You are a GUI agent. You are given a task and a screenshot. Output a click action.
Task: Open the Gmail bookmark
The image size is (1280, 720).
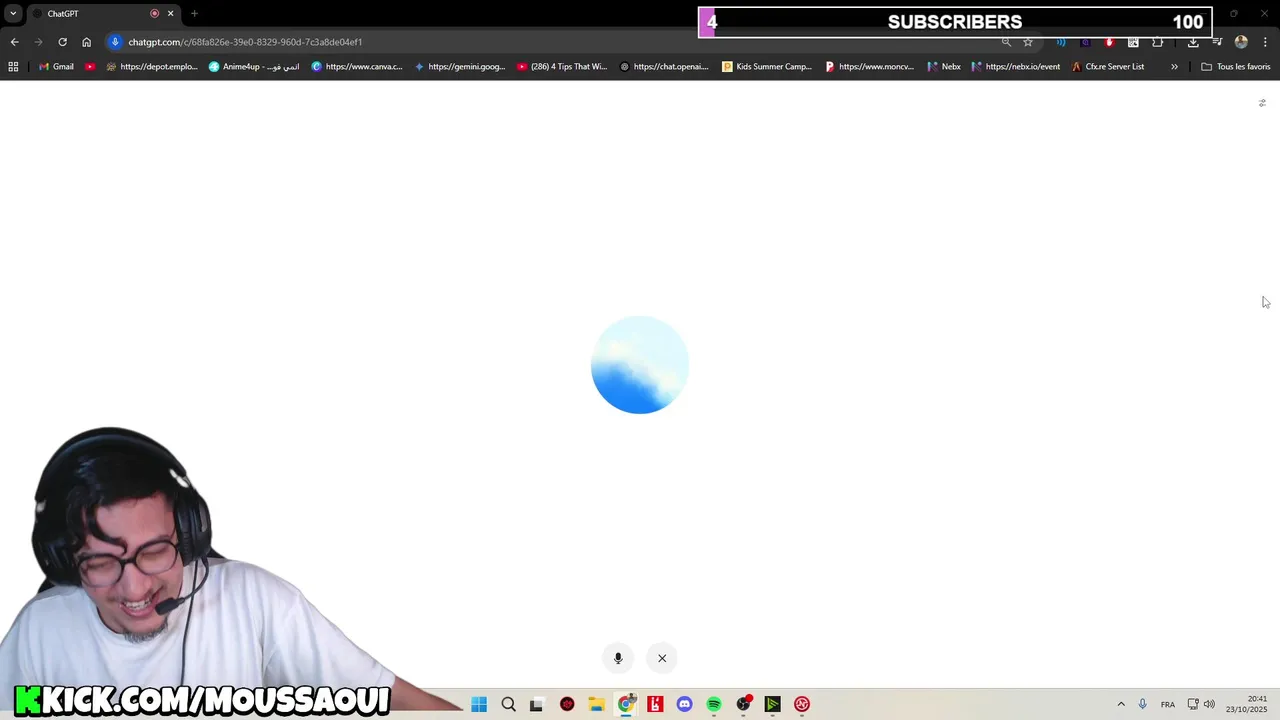pos(55,67)
